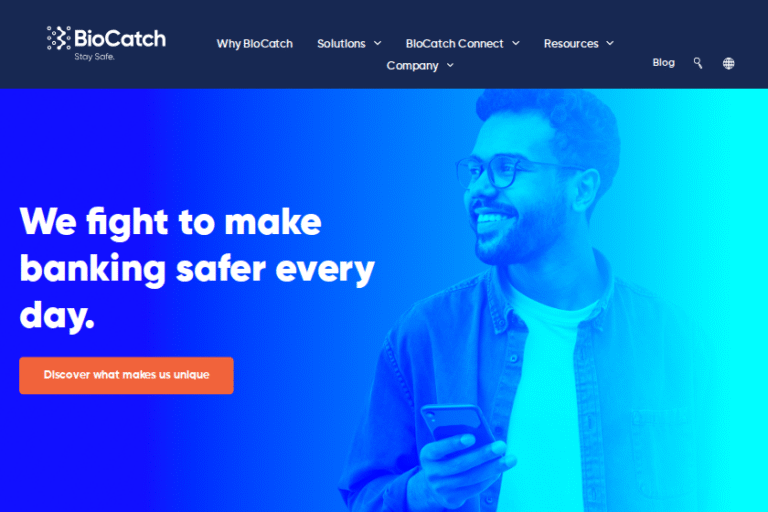The width and height of the screenshot is (768, 512).
Task: Select the Company menu item
Action: coord(412,66)
